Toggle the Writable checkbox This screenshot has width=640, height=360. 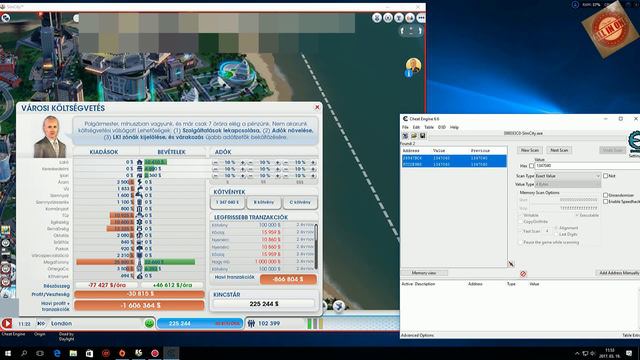click(x=521, y=215)
